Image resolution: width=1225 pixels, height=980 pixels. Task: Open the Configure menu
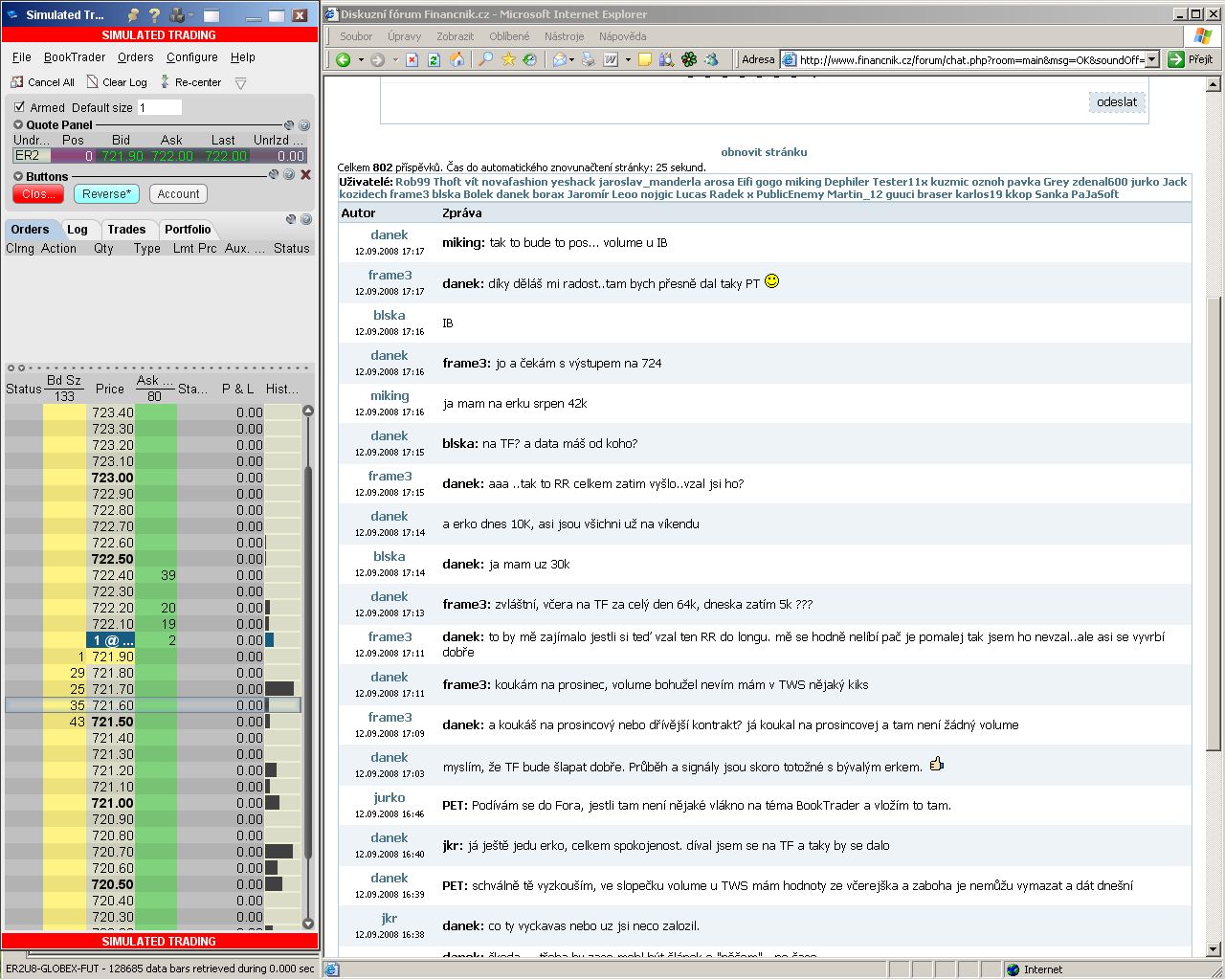pyautogui.click(x=192, y=57)
